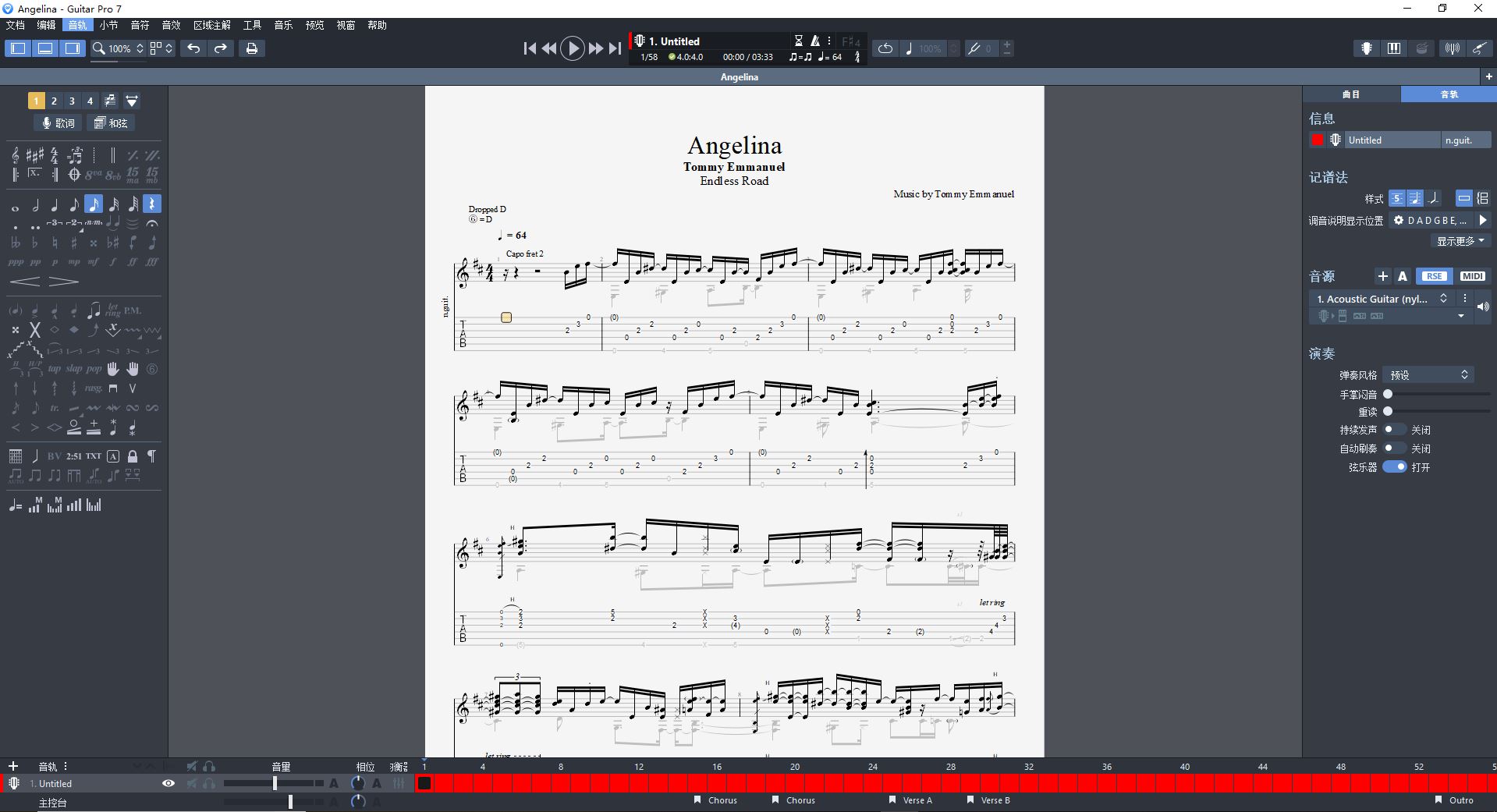Open the 和弦 chord panel

coord(111,123)
